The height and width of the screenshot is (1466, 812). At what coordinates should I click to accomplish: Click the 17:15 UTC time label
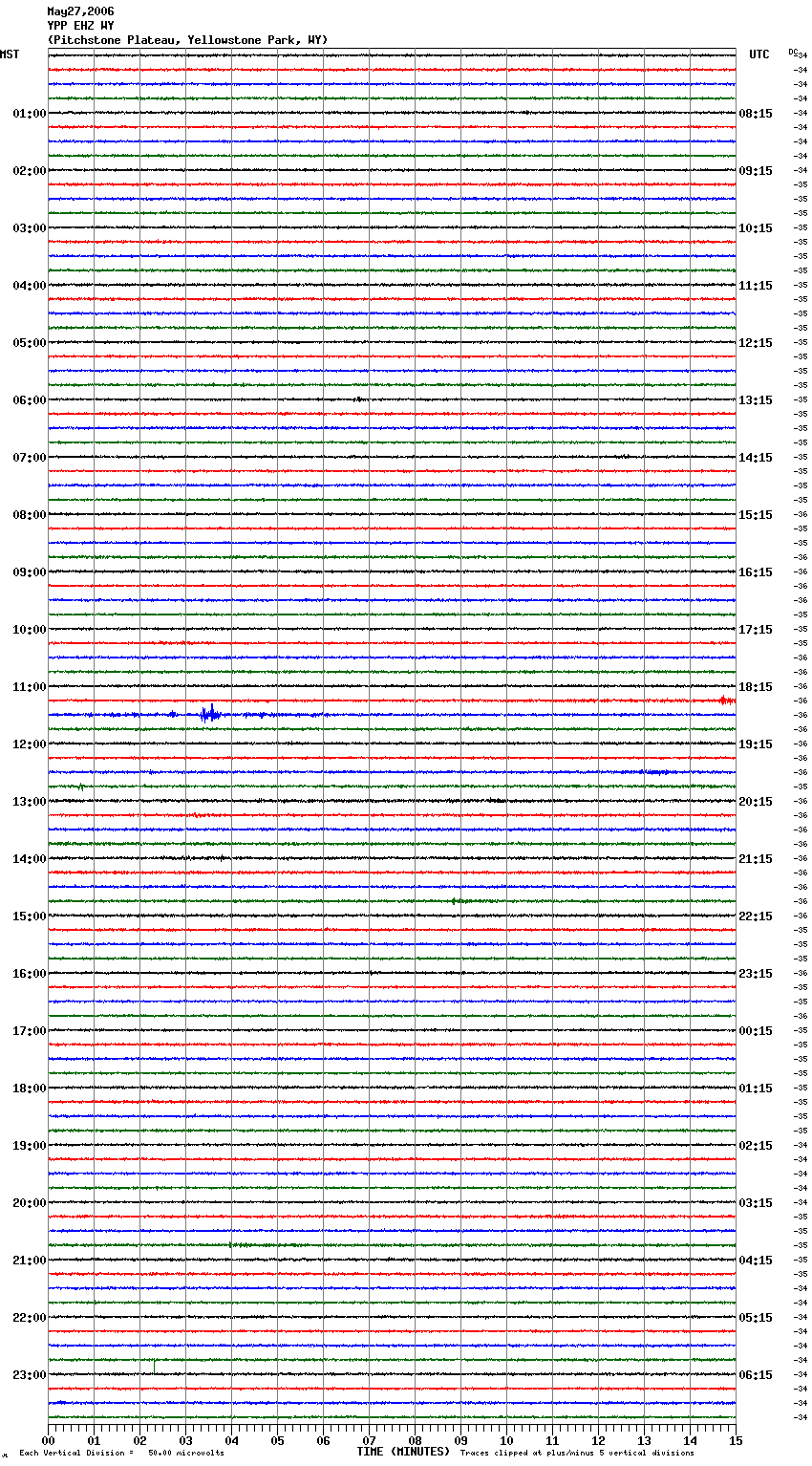(756, 630)
